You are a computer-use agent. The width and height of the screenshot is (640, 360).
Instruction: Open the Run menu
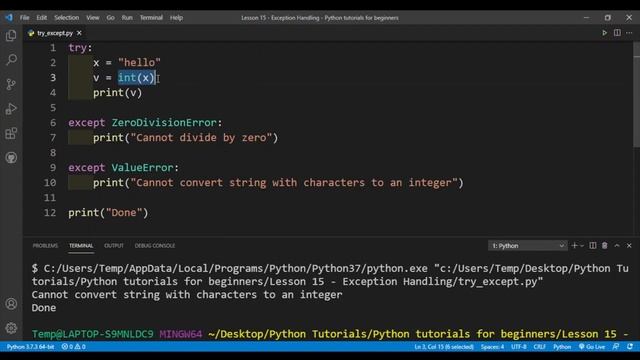tap(127, 18)
